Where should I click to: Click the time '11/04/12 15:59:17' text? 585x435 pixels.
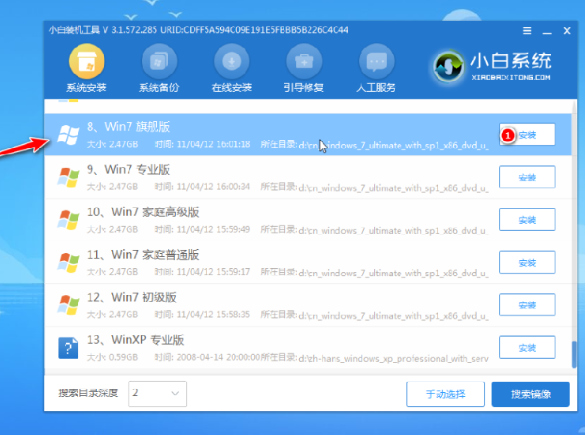(213, 272)
